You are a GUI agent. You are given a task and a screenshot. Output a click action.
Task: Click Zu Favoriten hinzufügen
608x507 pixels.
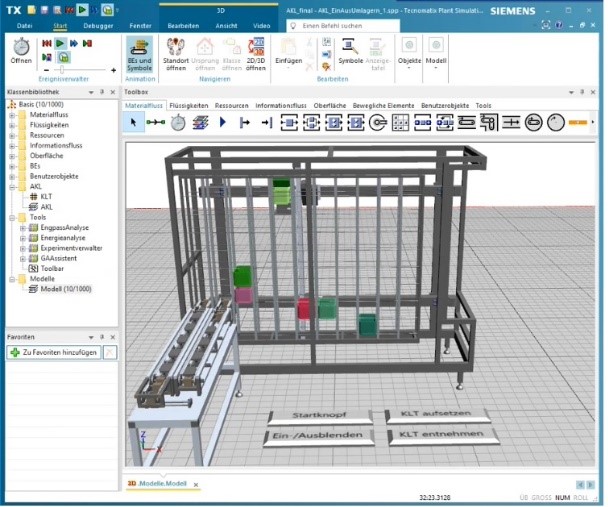point(54,352)
